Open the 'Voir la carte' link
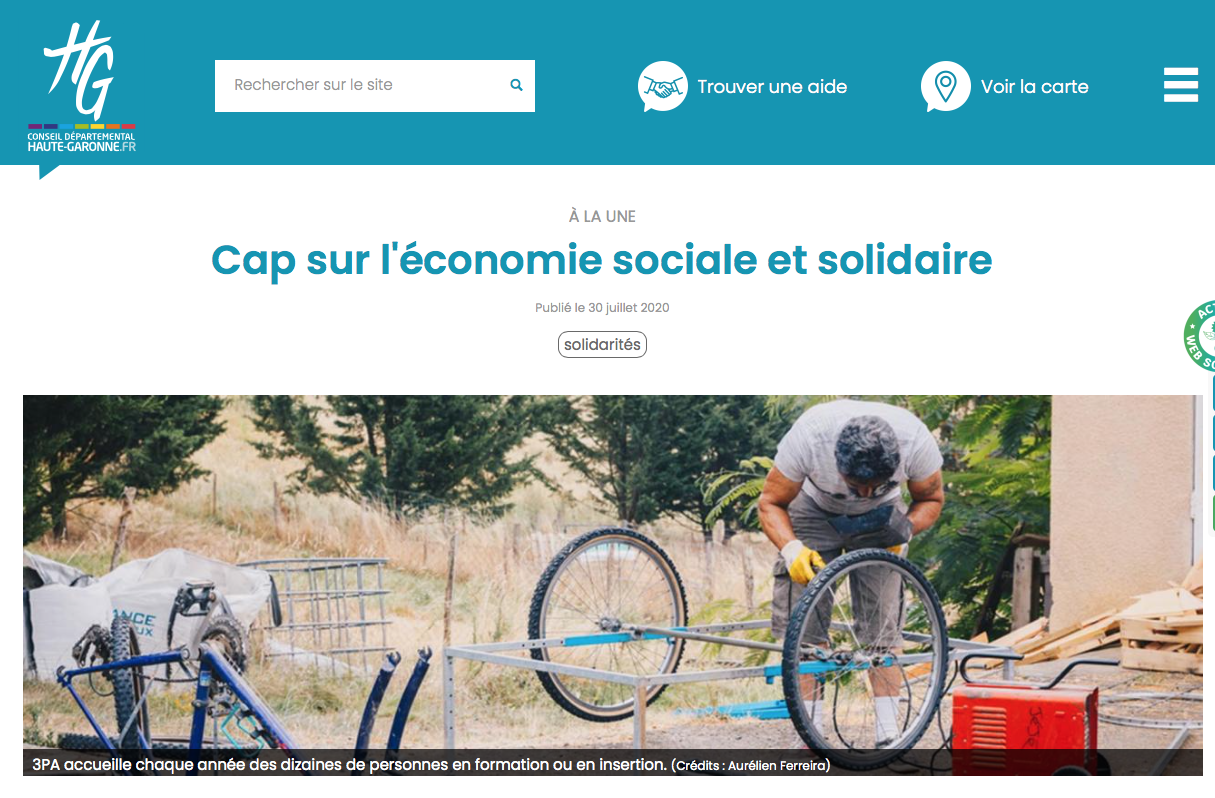Screen dimensions: 1215x798 [x=1035, y=87]
